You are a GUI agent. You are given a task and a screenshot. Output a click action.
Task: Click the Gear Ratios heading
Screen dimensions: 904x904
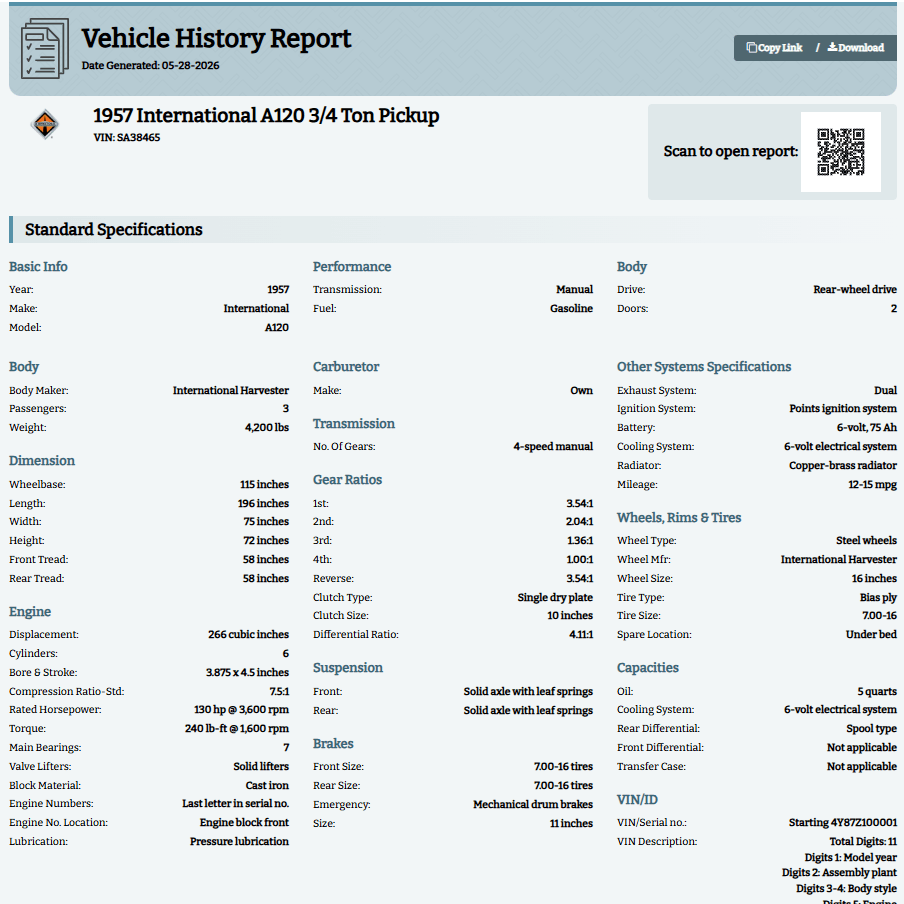[x=348, y=480]
